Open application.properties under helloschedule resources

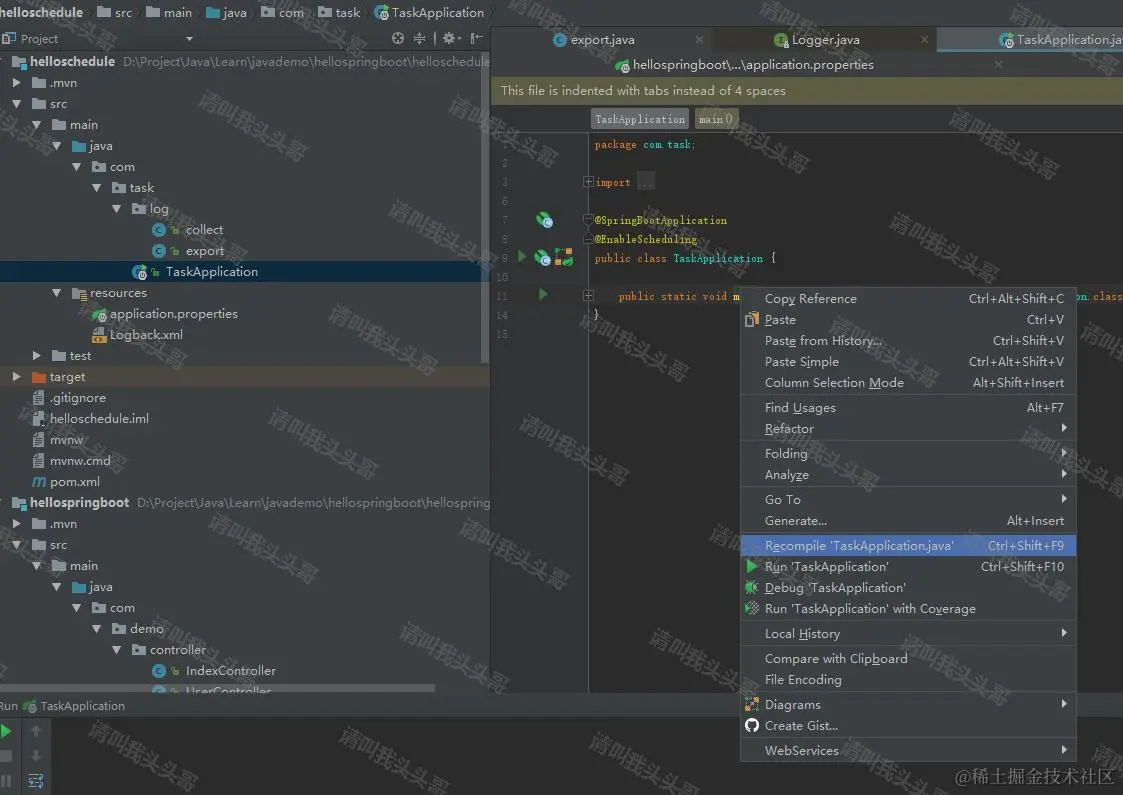(173, 314)
